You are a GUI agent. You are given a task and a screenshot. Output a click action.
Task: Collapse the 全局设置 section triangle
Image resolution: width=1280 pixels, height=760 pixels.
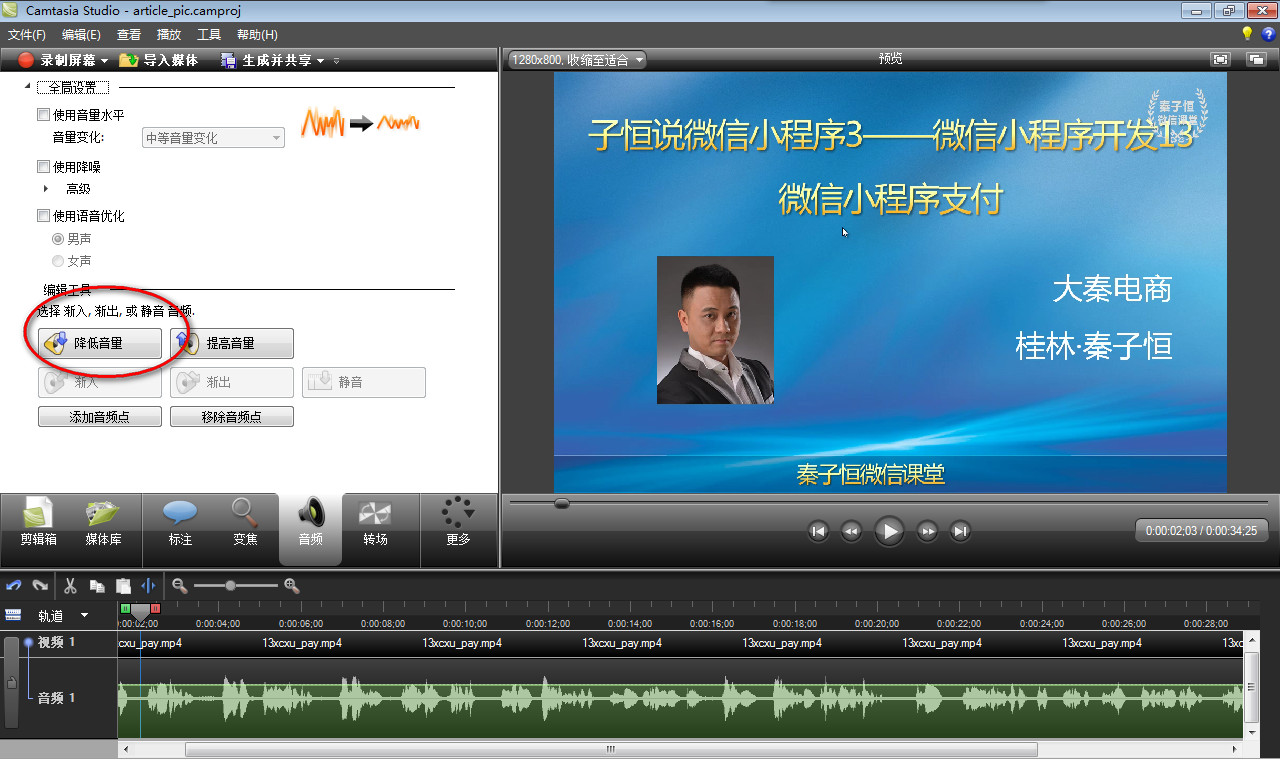pyautogui.click(x=27, y=88)
